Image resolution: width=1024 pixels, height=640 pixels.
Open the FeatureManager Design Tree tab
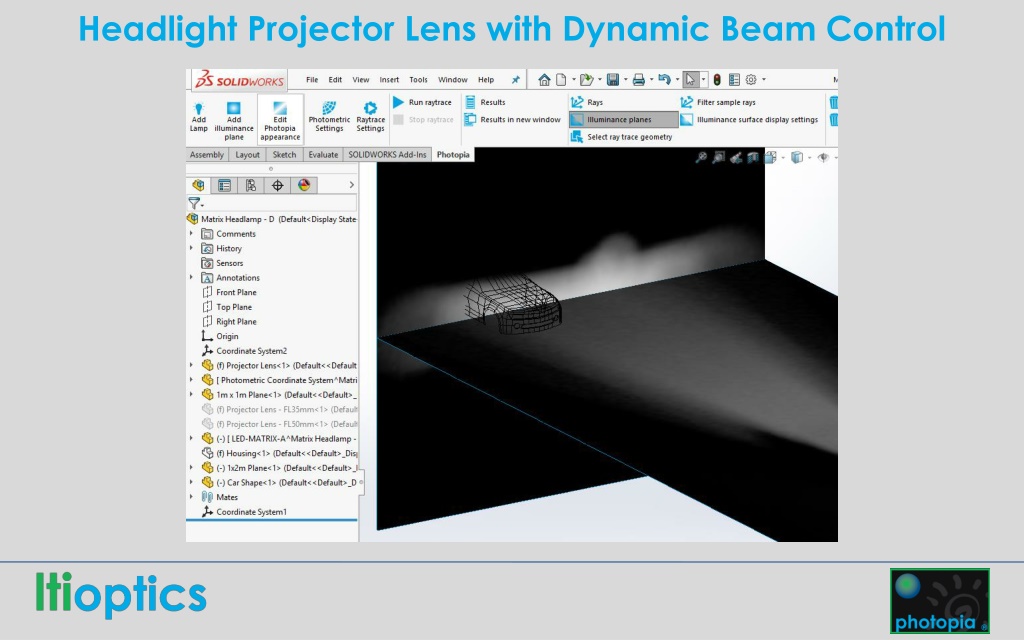(x=199, y=185)
